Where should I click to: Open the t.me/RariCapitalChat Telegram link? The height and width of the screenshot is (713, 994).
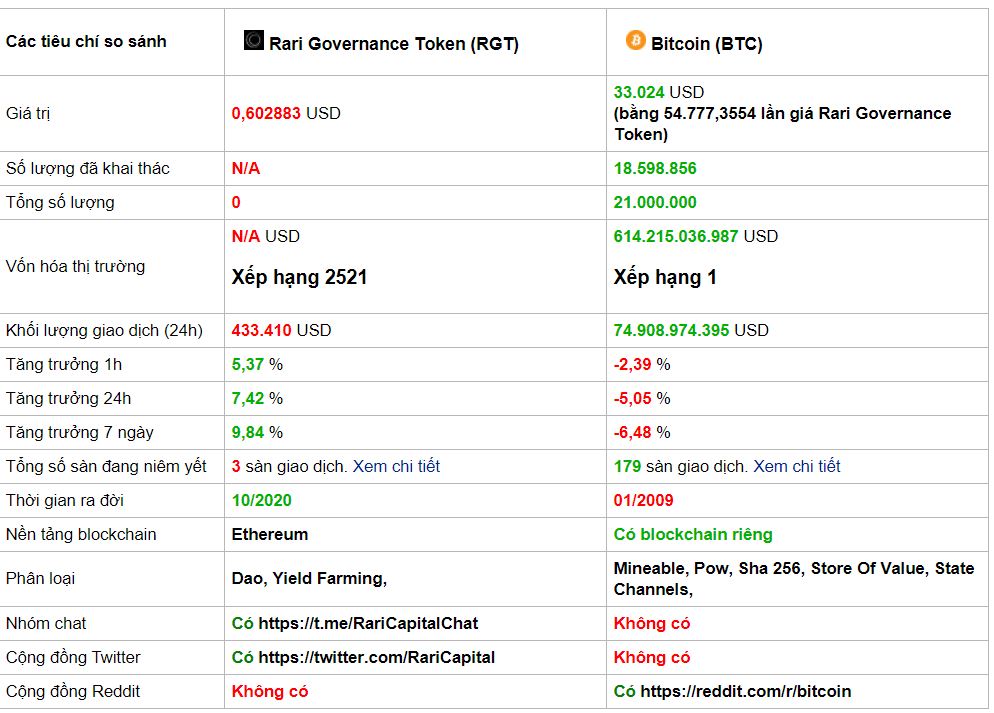coord(368,623)
